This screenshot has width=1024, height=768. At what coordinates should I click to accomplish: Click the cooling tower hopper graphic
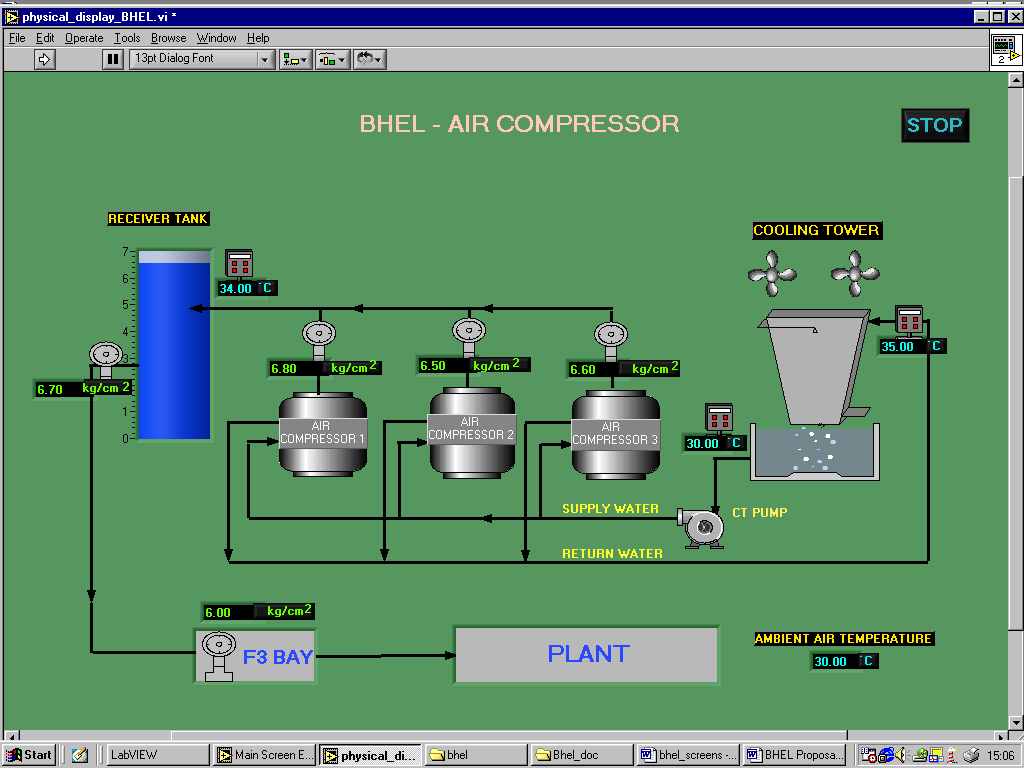pos(814,367)
